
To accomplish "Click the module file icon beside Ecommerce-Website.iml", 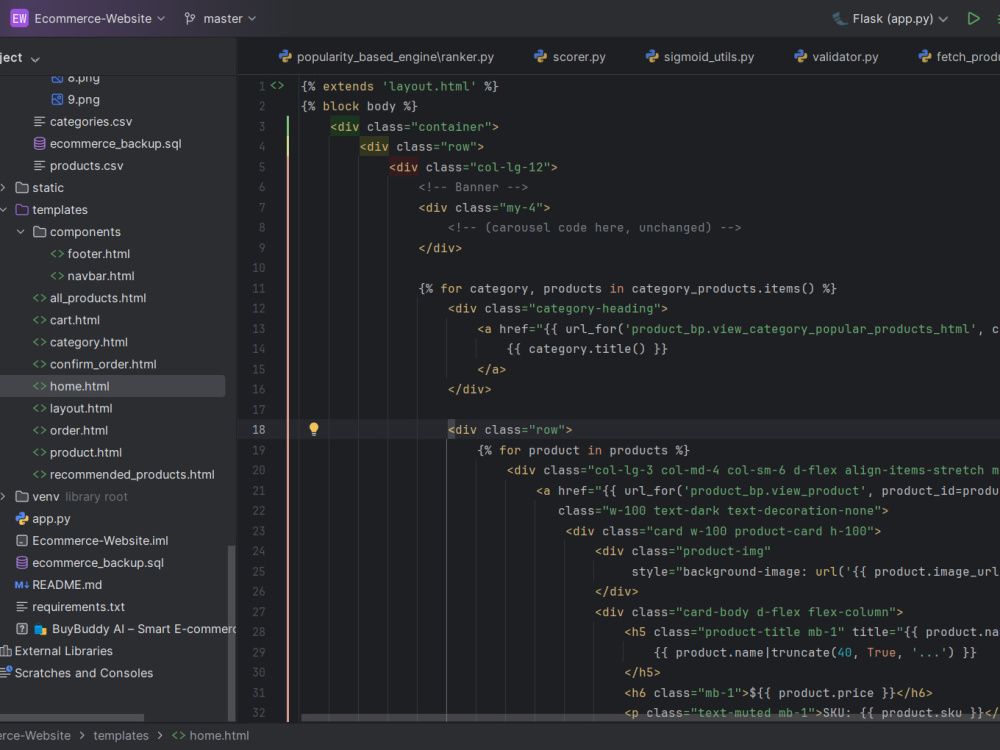I will click(22, 541).
